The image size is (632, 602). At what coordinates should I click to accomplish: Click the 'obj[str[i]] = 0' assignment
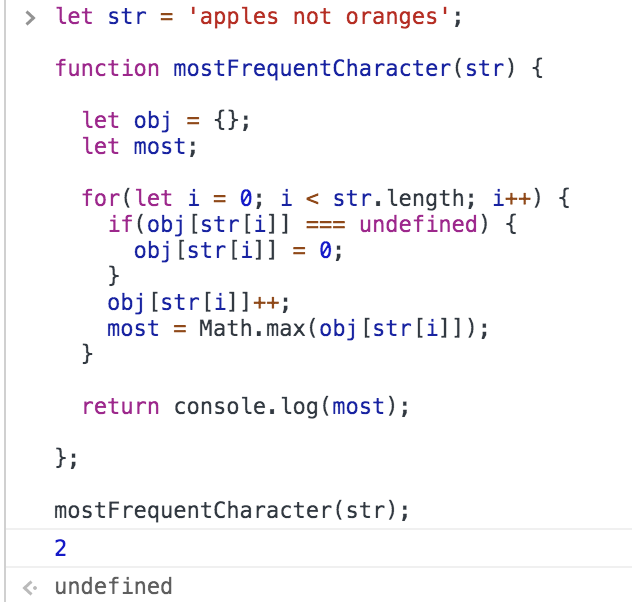(238, 251)
